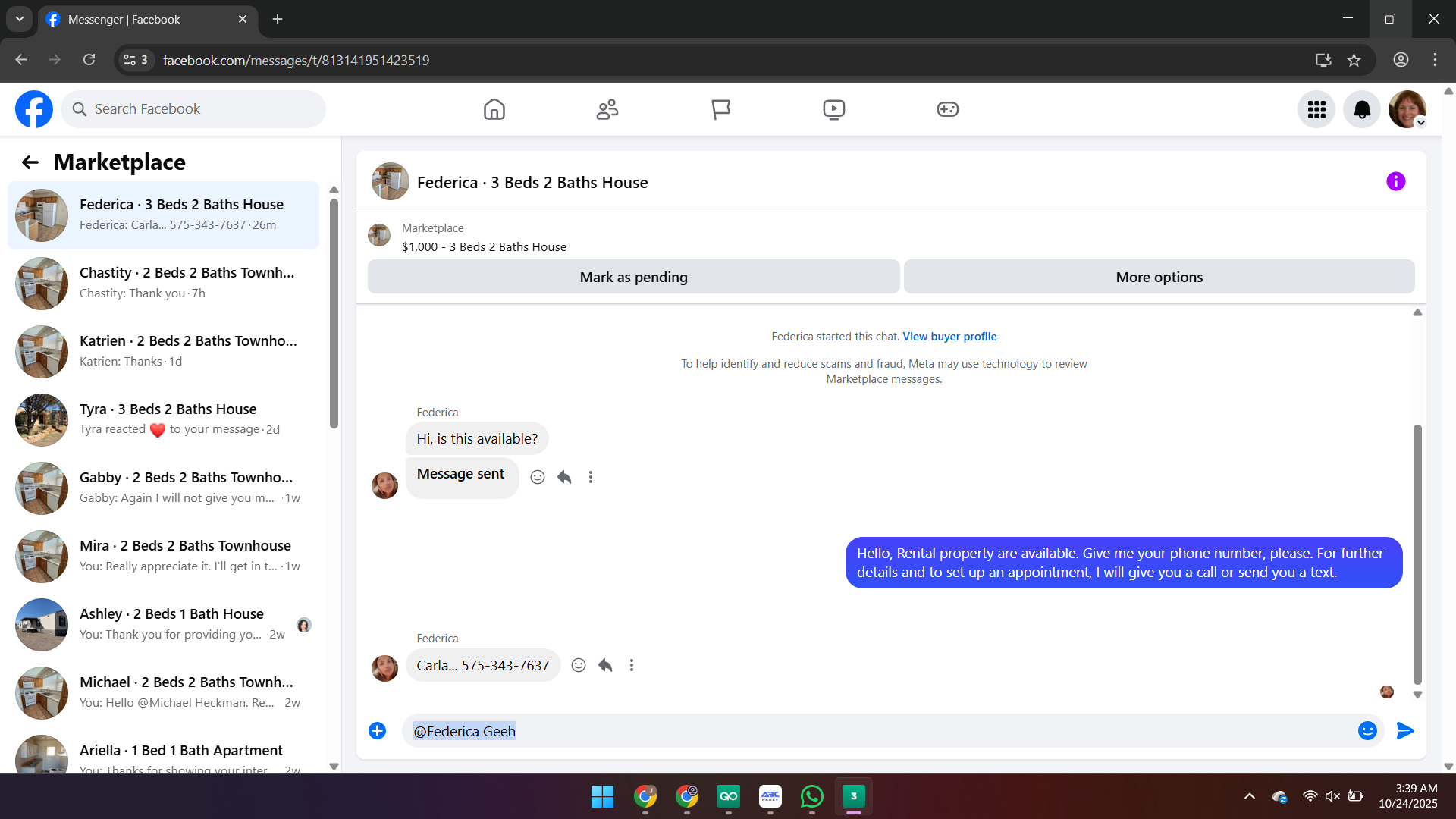This screenshot has width=1456, height=819.
Task: Bookmark this page with the star icon
Action: pos(1354,60)
